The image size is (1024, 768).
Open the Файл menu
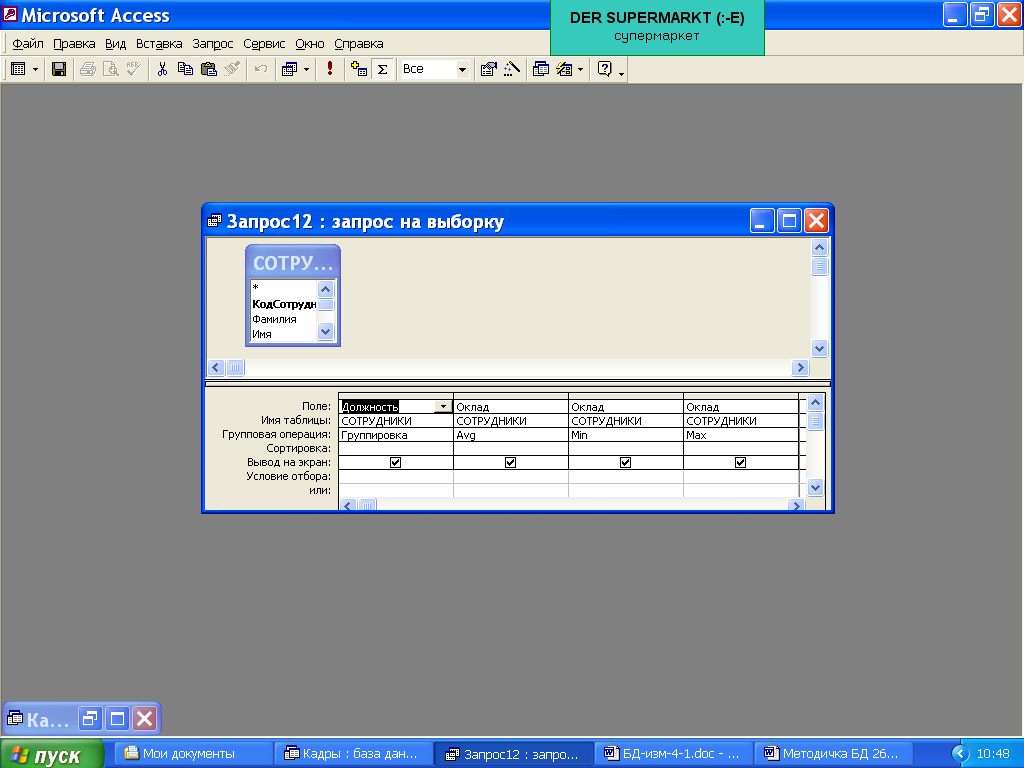point(28,44)
